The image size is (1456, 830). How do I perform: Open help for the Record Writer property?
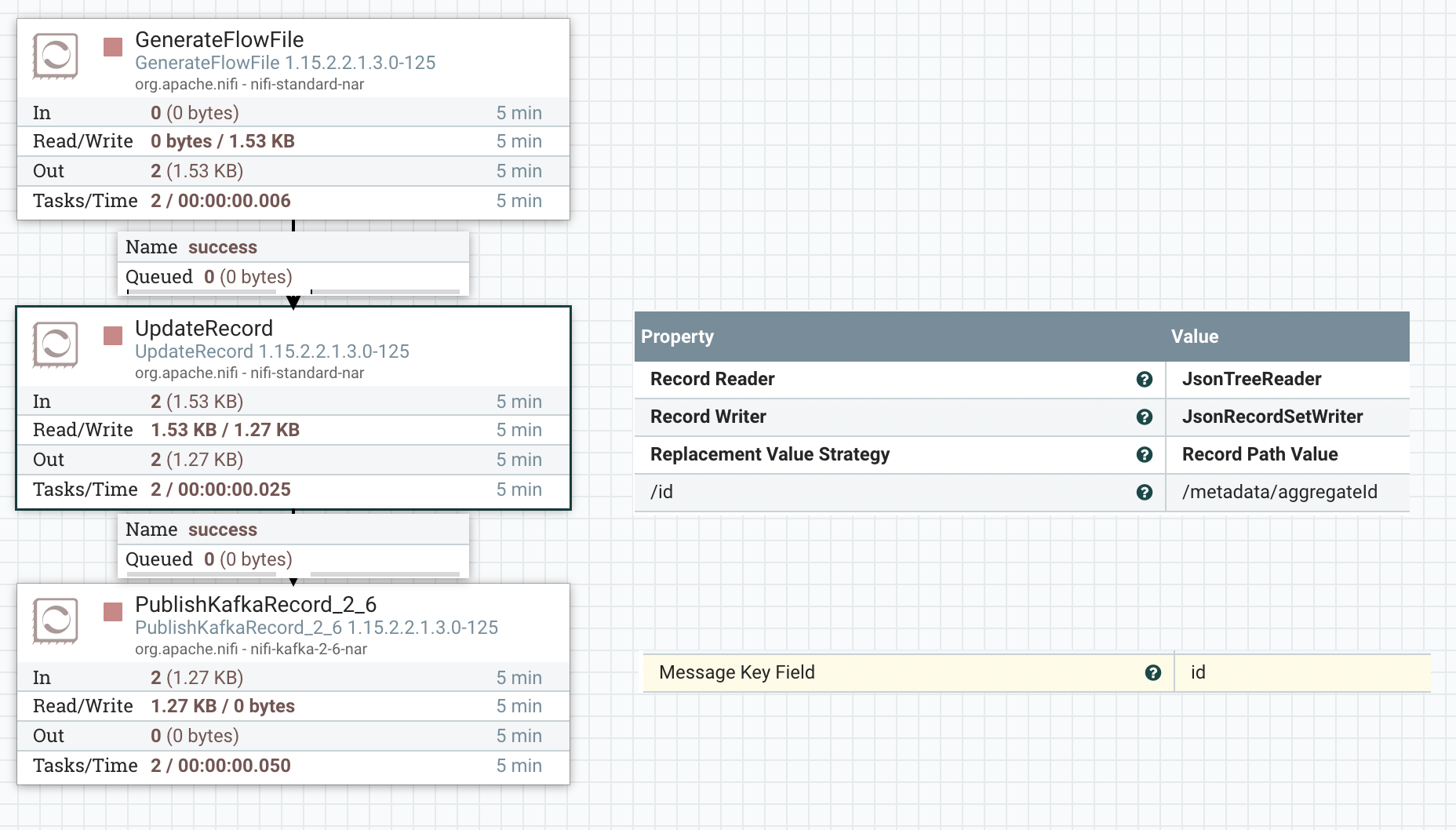point(1145,417)
